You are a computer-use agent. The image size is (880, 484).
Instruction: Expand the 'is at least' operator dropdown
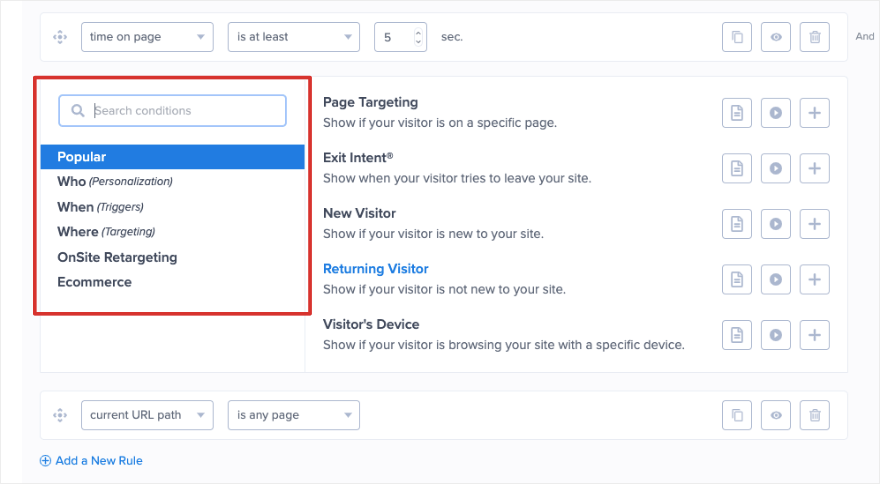pyautogui.click(x=293, y=37)
